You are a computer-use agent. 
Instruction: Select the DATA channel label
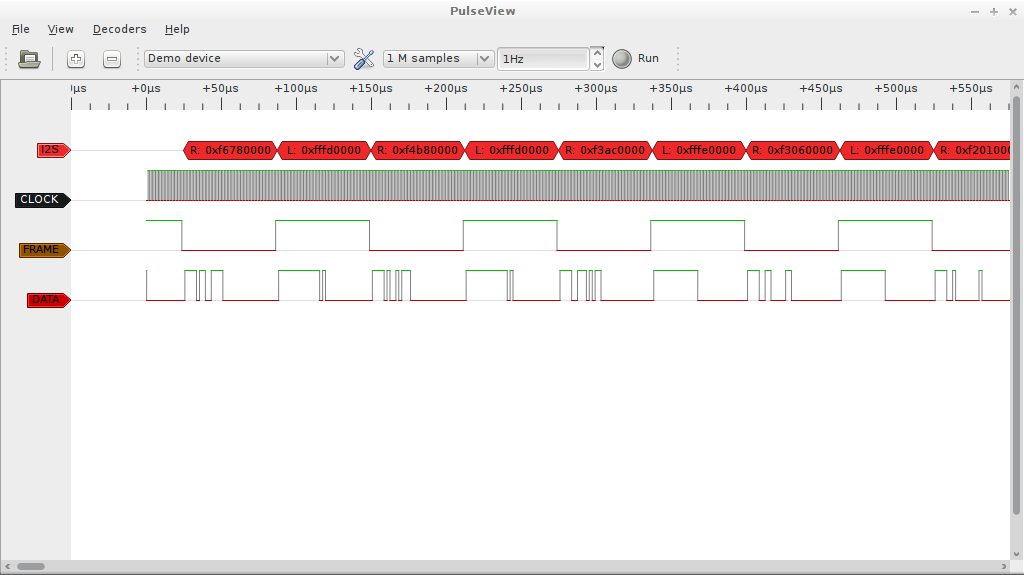[47, 300]
